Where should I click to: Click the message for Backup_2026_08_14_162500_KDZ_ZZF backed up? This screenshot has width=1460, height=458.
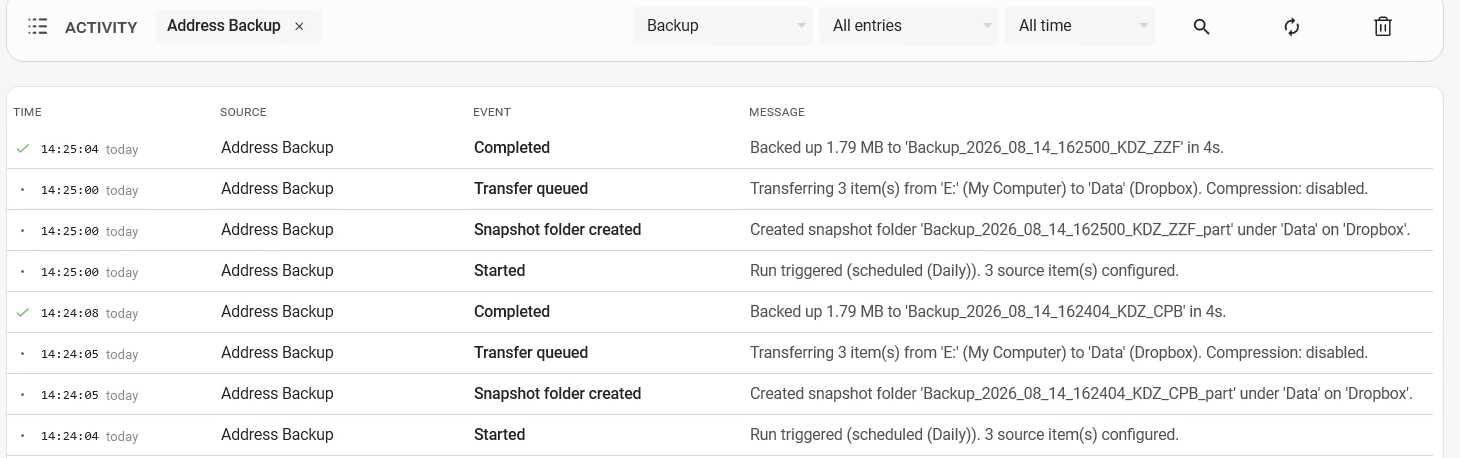coord(987,148)
